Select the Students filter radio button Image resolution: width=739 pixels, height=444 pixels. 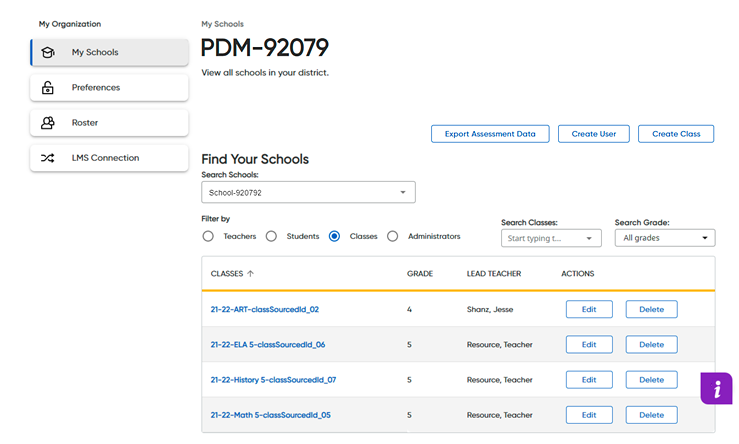(271, 236)
